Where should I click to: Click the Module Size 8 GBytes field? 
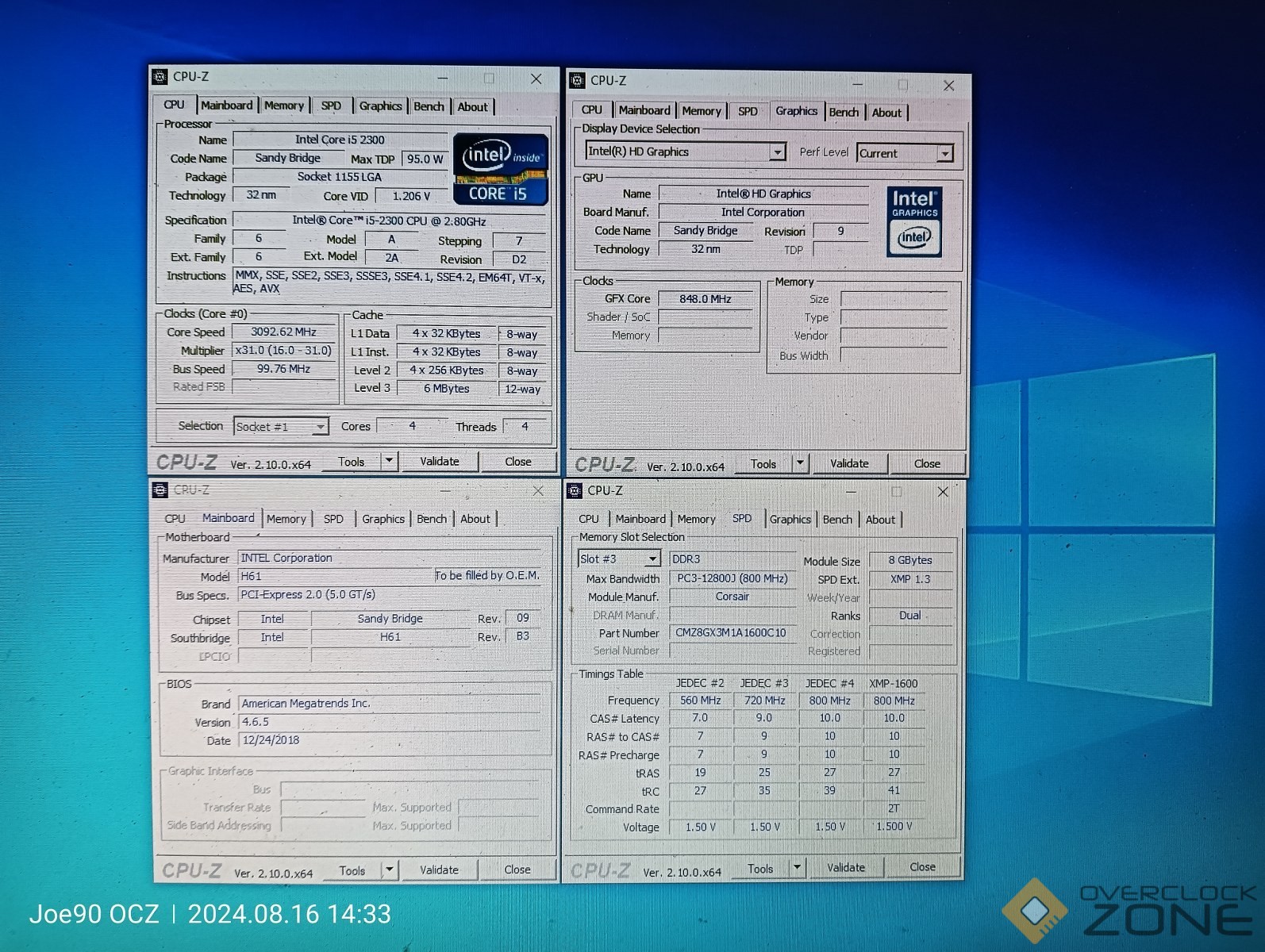tap(910, 560)
